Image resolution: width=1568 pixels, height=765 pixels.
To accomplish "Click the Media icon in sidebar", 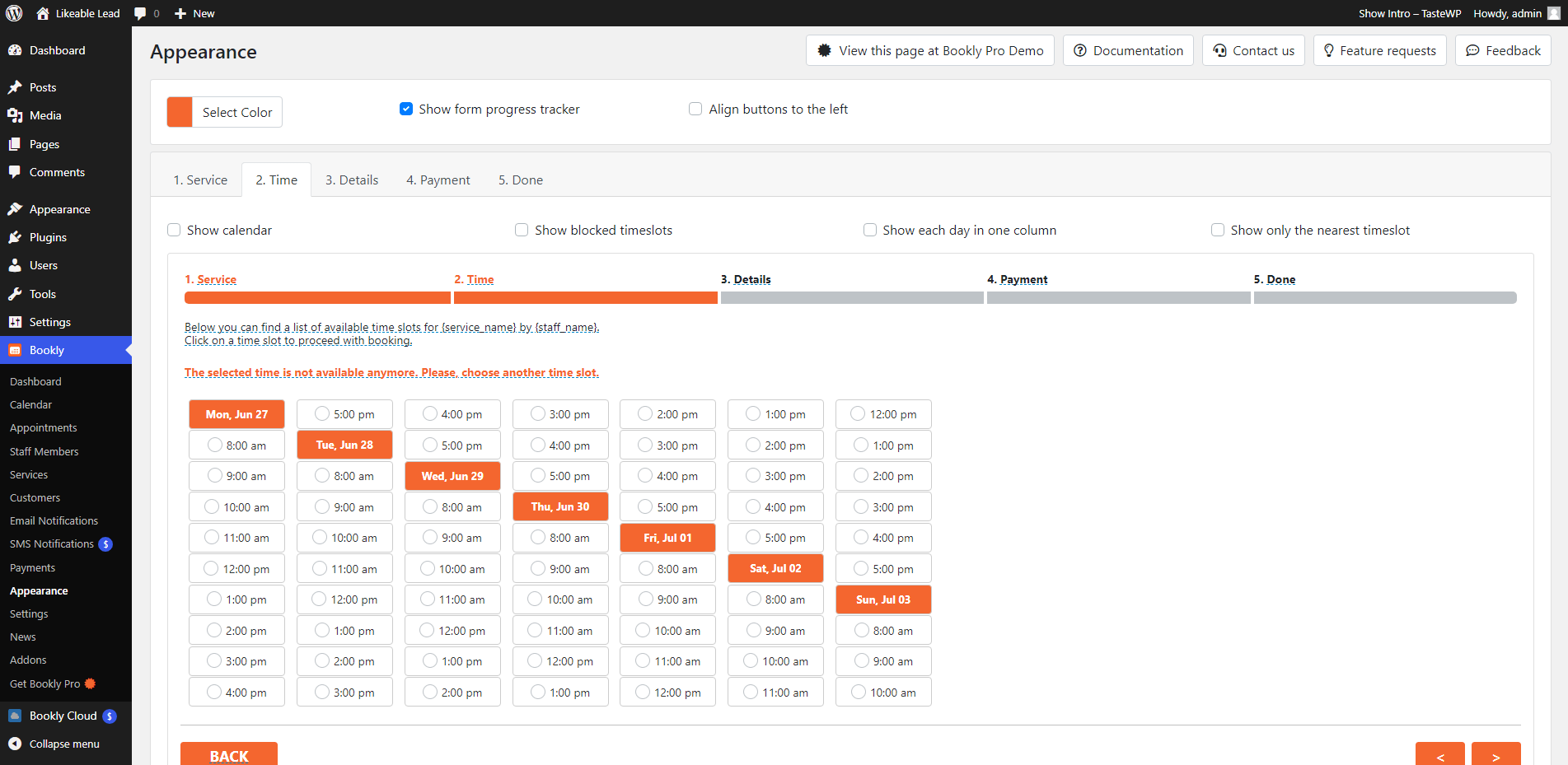I will tap(15, 115).
